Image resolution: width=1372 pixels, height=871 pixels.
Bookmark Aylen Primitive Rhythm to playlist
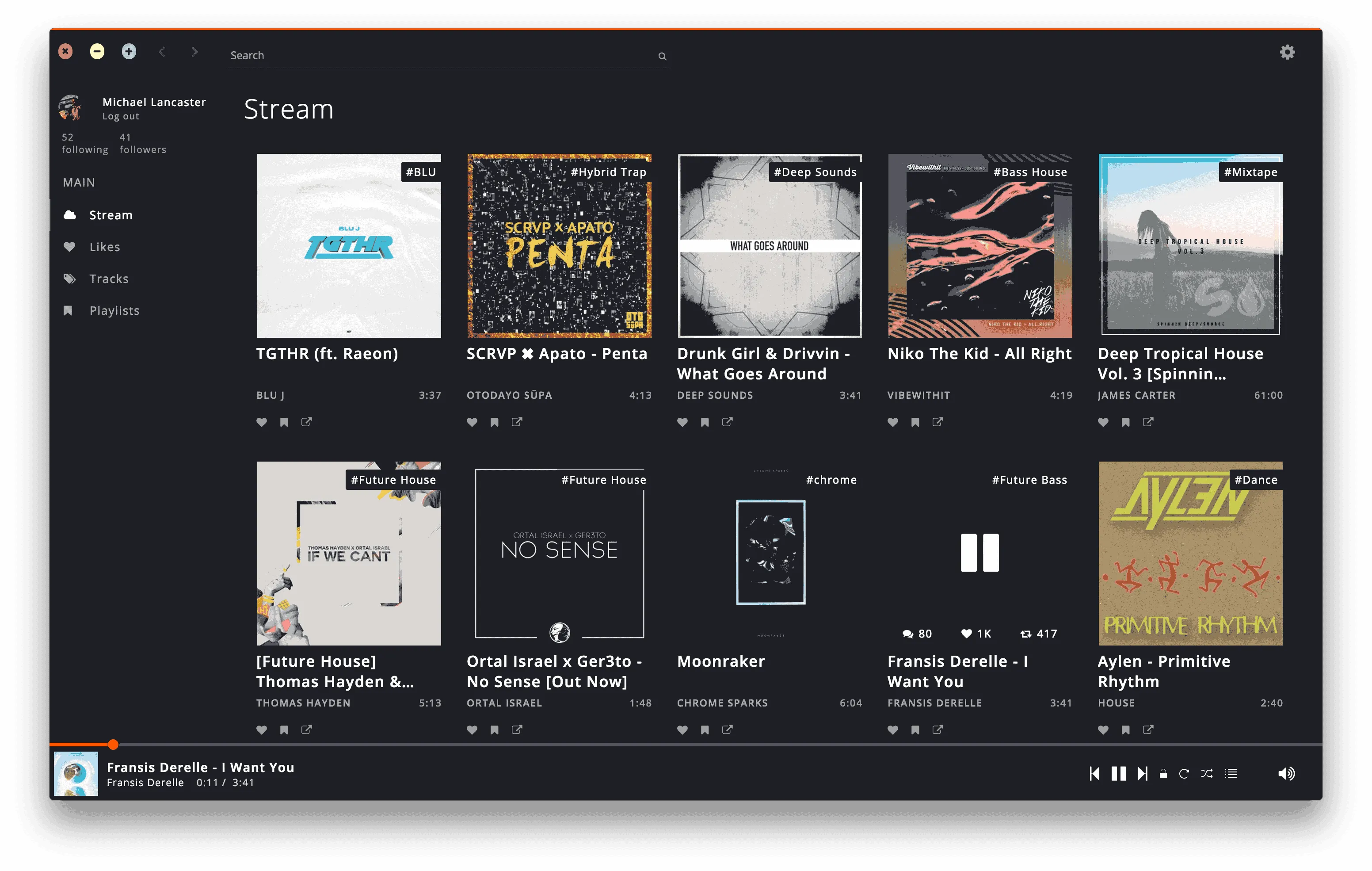click(x=1125, y=730)
